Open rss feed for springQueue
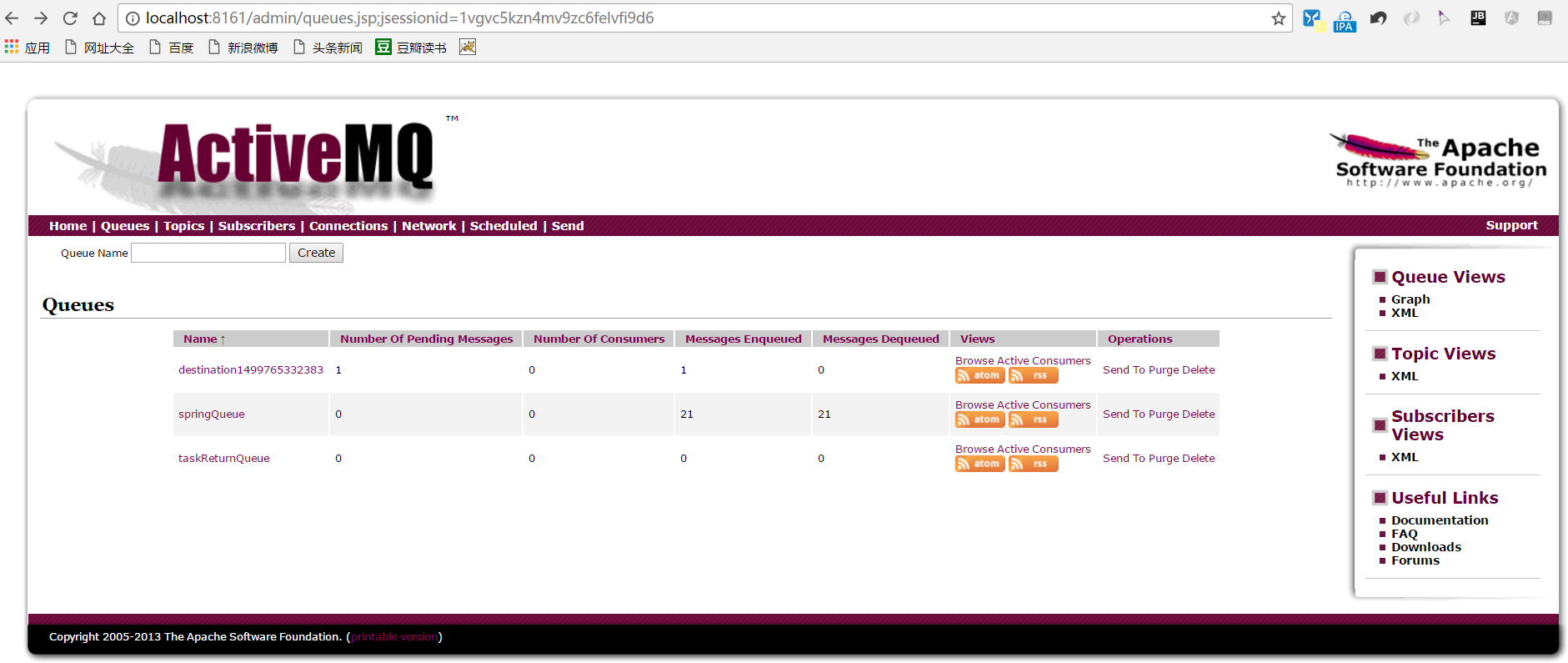 coord(1033,419)
